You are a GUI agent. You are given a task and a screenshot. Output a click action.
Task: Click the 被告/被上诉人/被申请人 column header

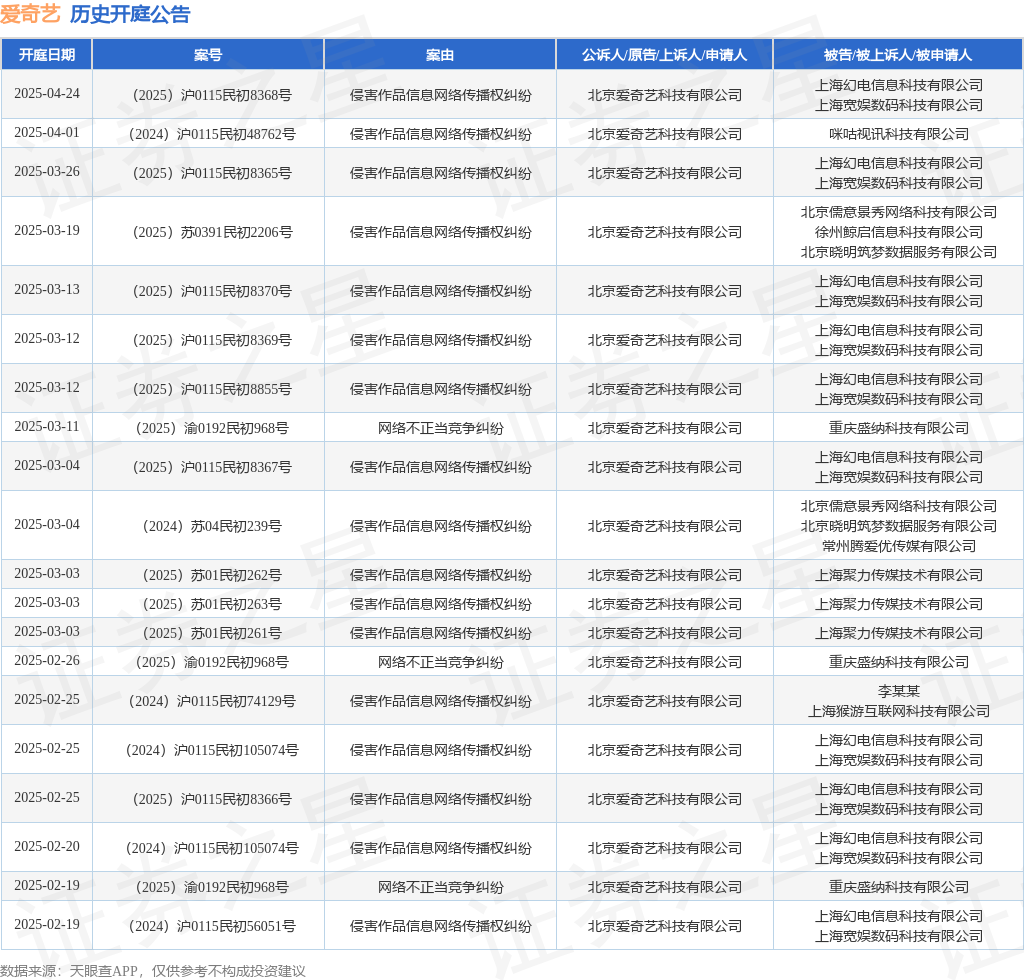pyautogui.click(x=898, y=55)
